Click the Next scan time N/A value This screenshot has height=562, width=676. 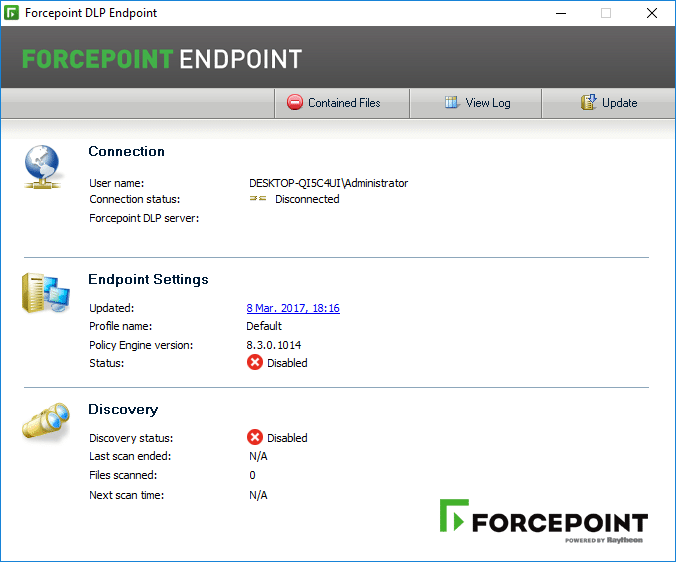pyautogui.click(x=258, y=495)
